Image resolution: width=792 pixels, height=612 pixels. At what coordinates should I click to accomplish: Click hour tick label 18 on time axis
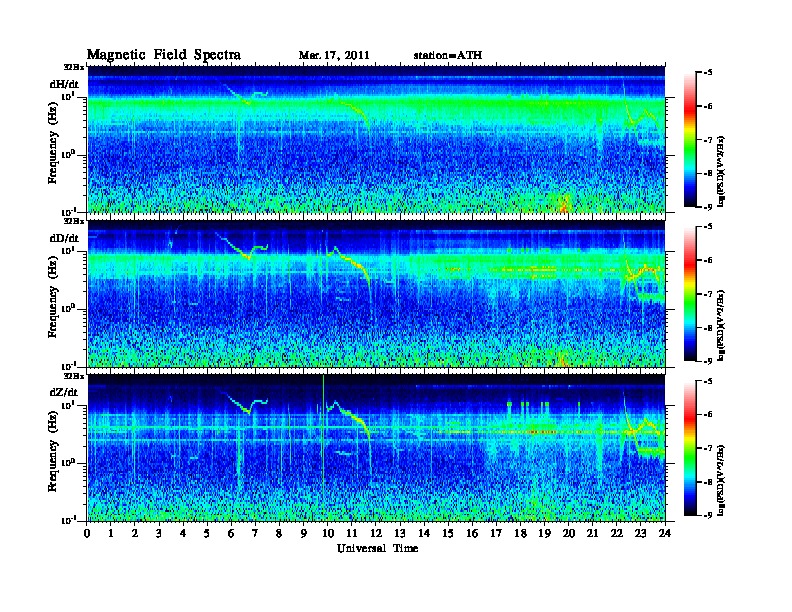point(520,533)
